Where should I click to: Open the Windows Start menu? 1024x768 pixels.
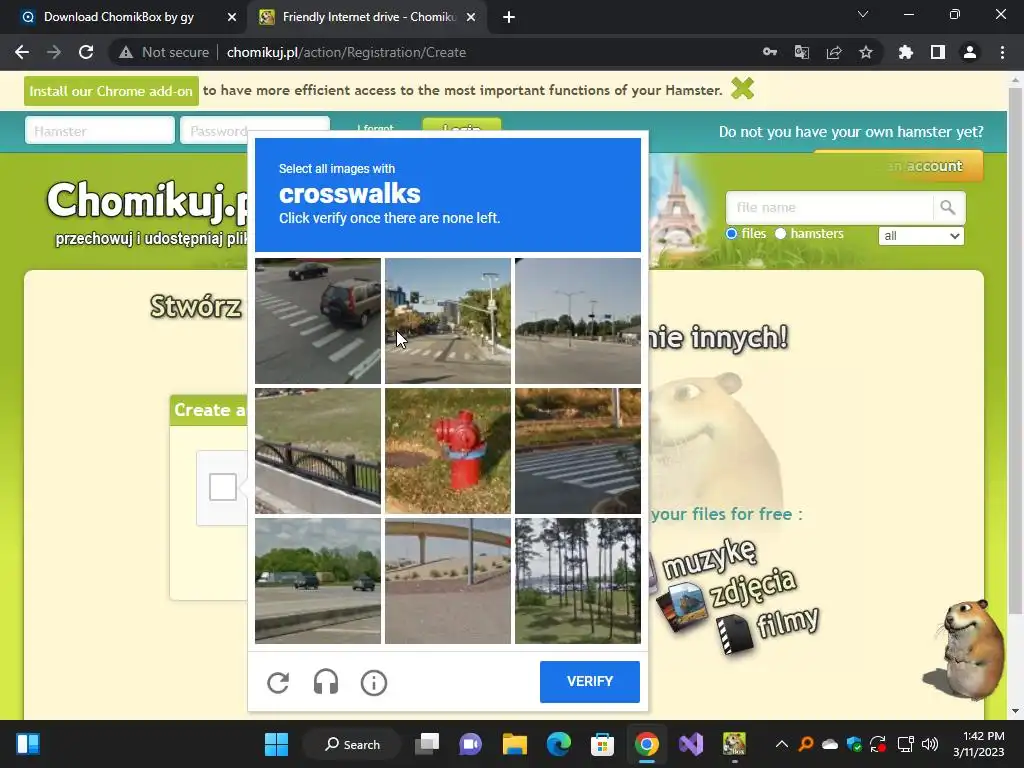coord(276,744)
